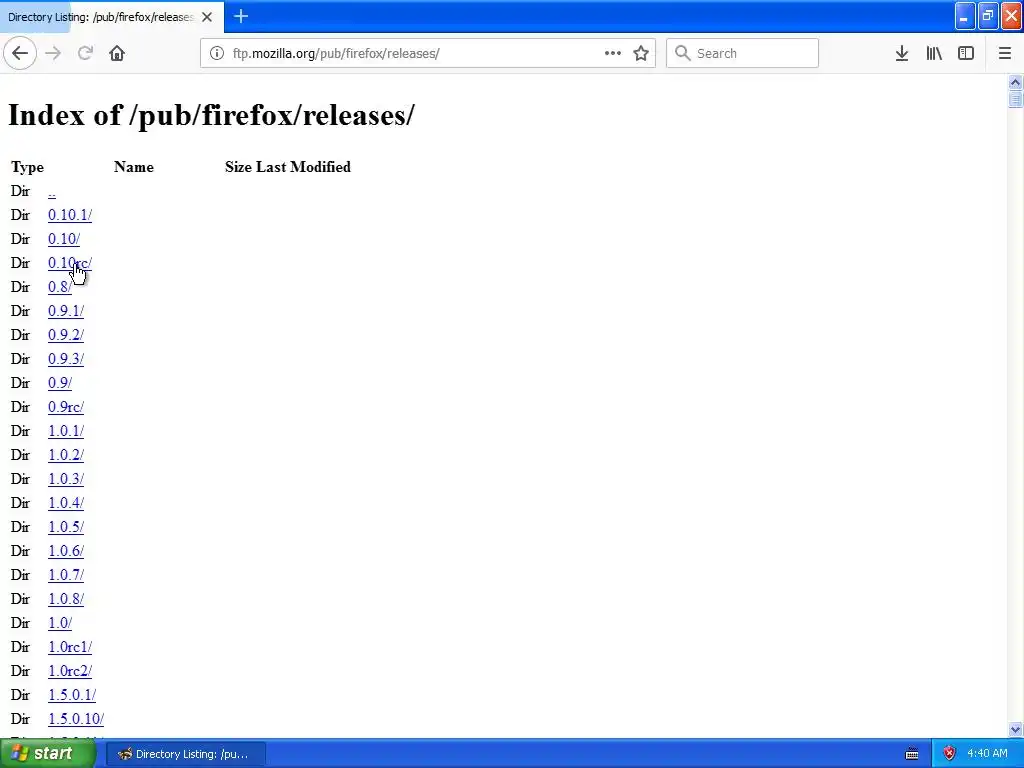Open the 0.10rc/ directory link
Viewport: 1024px width, 768px height.
tap(70, 263)
